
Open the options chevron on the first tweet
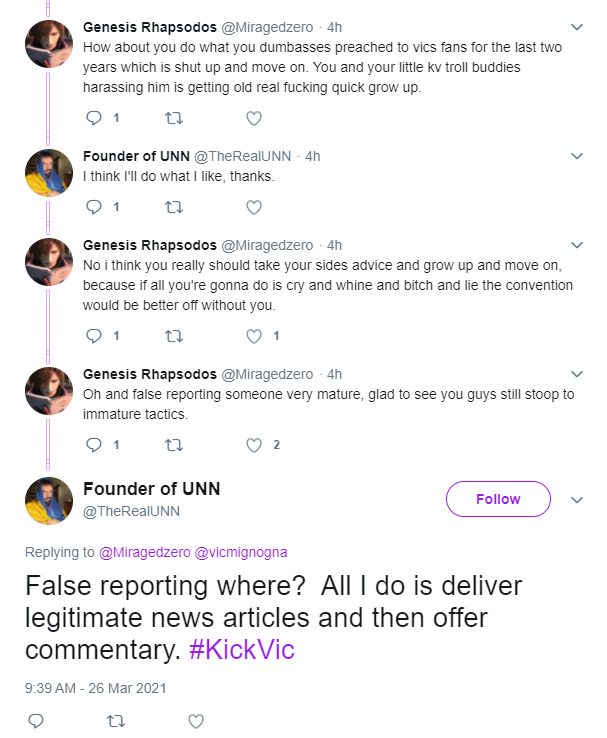[x=577, y=27]
